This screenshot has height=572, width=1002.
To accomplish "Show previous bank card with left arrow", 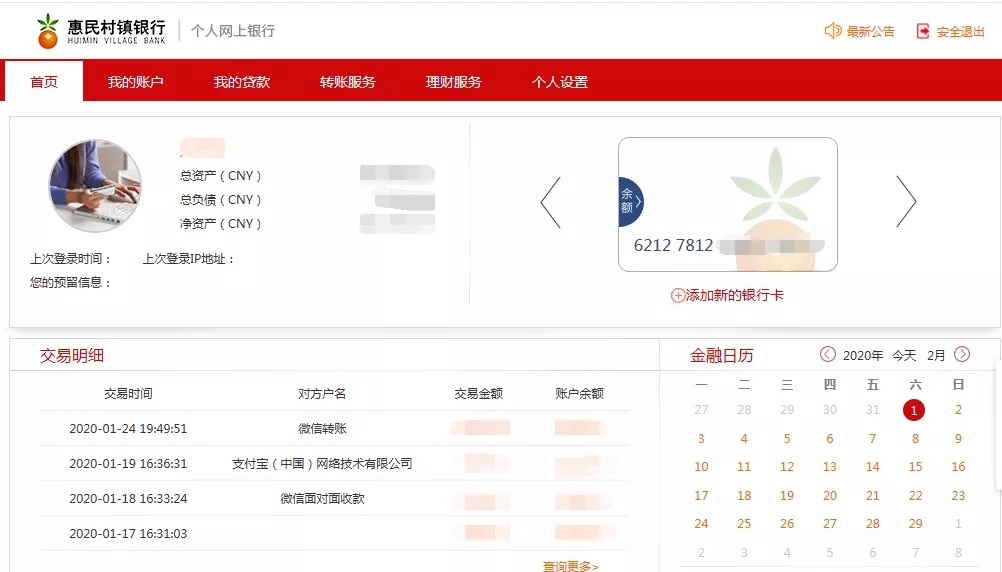I will coord(551,203).
